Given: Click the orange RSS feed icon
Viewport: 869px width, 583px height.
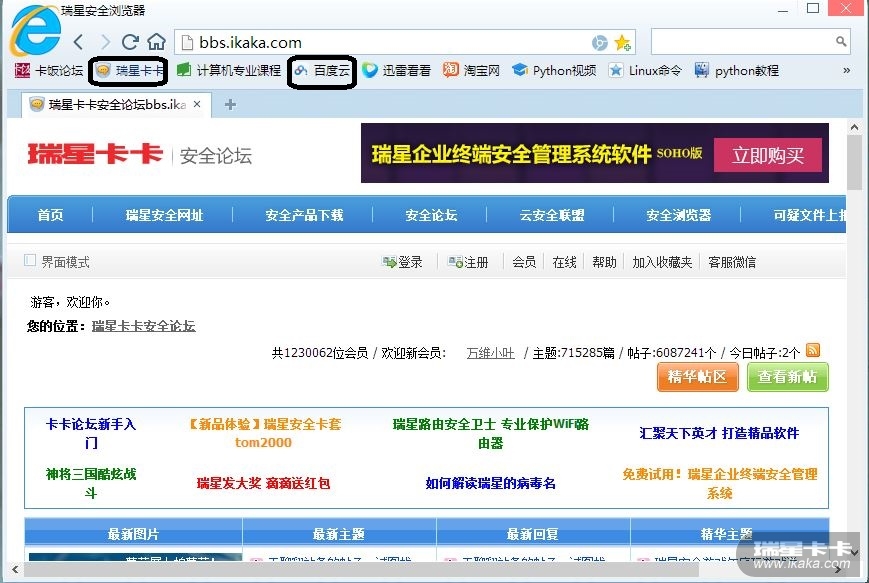Looking at the screenshot, I should (812, 350).
